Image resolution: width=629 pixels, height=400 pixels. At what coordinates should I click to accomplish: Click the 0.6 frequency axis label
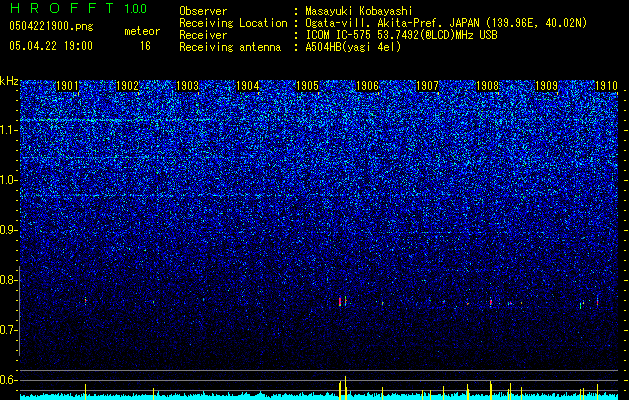pos(8,380)
